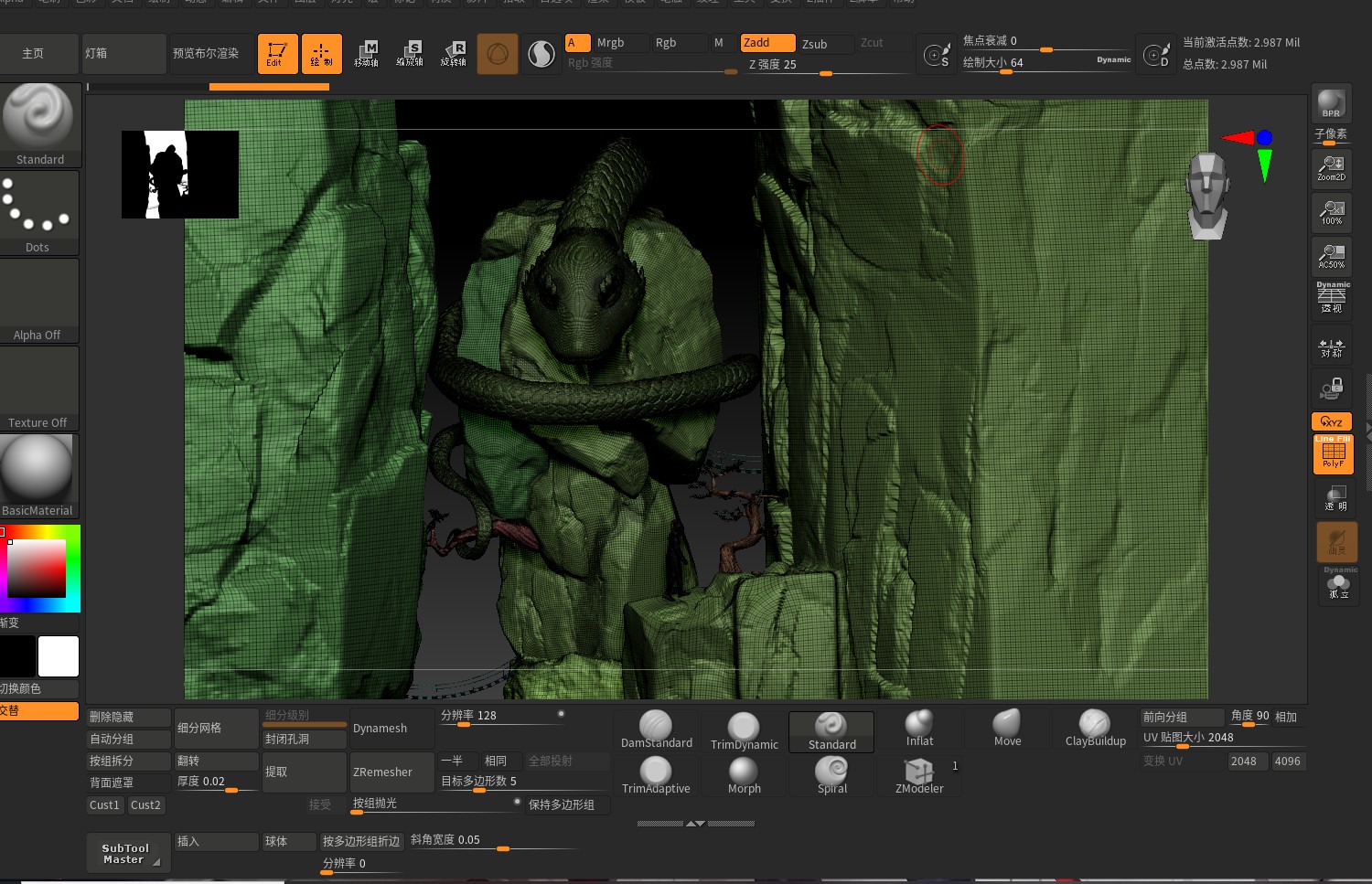Enable Dynamic perspective view

coord(1331,298)
